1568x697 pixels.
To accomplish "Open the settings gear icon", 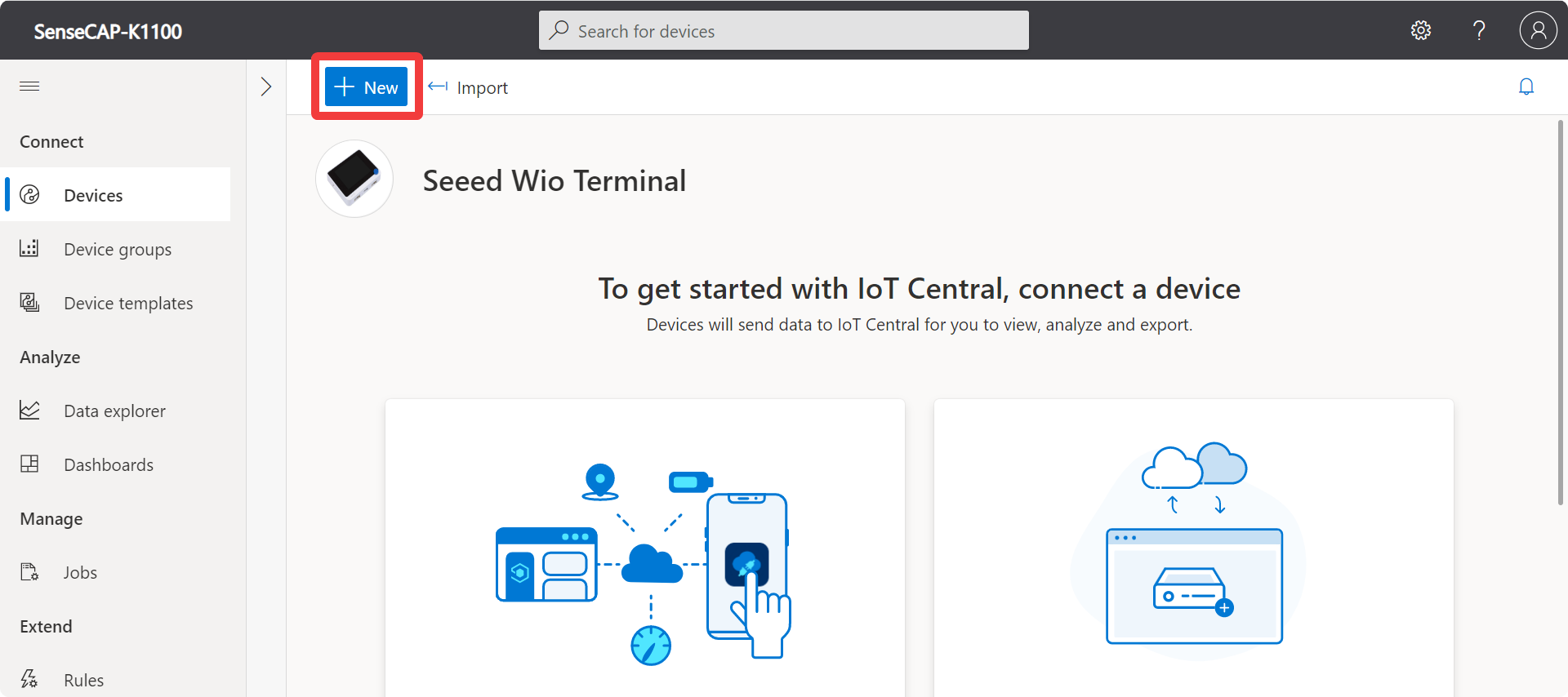I will 1421,30.
